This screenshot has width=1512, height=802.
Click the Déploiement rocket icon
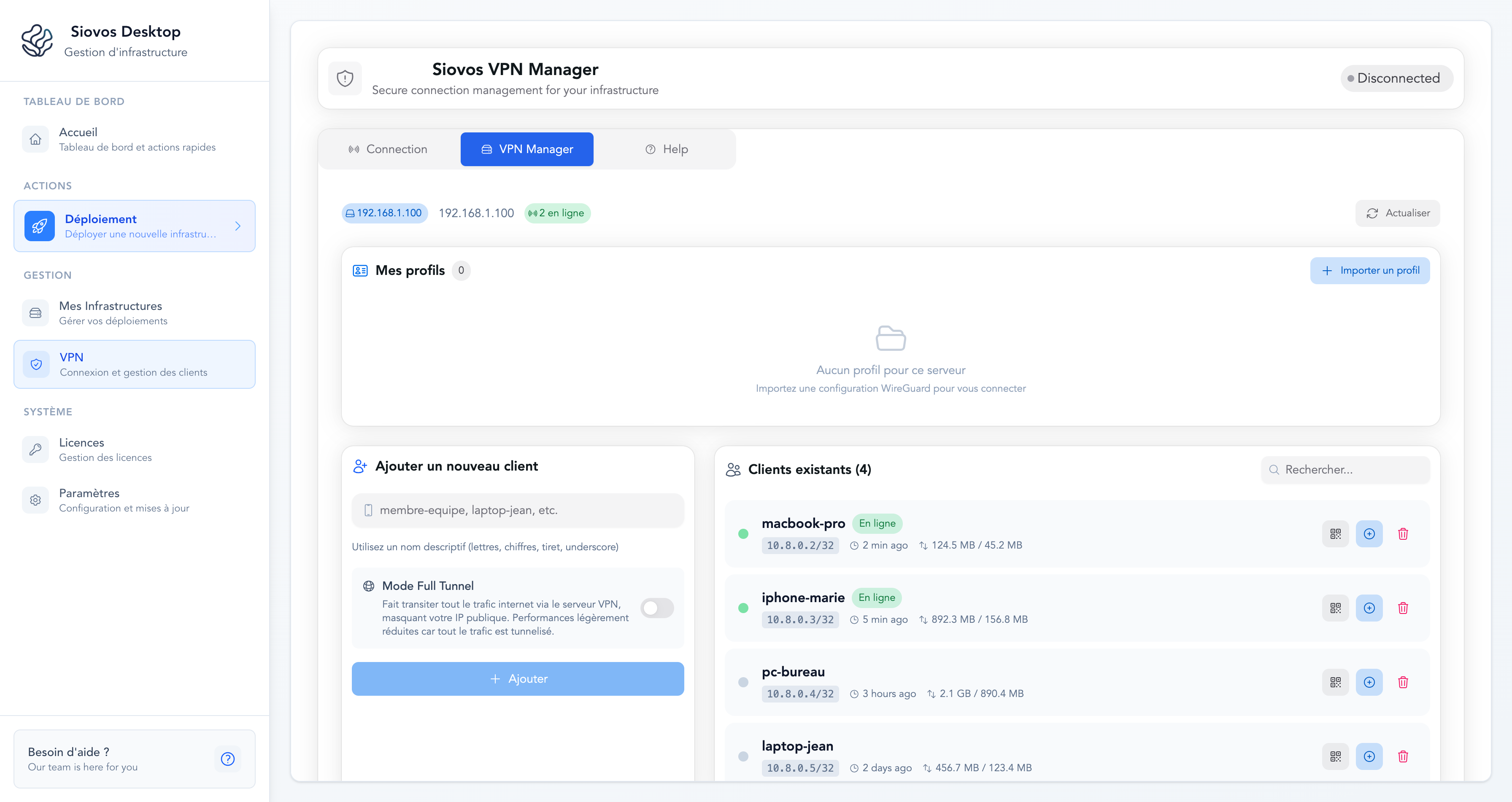(39, 226)
